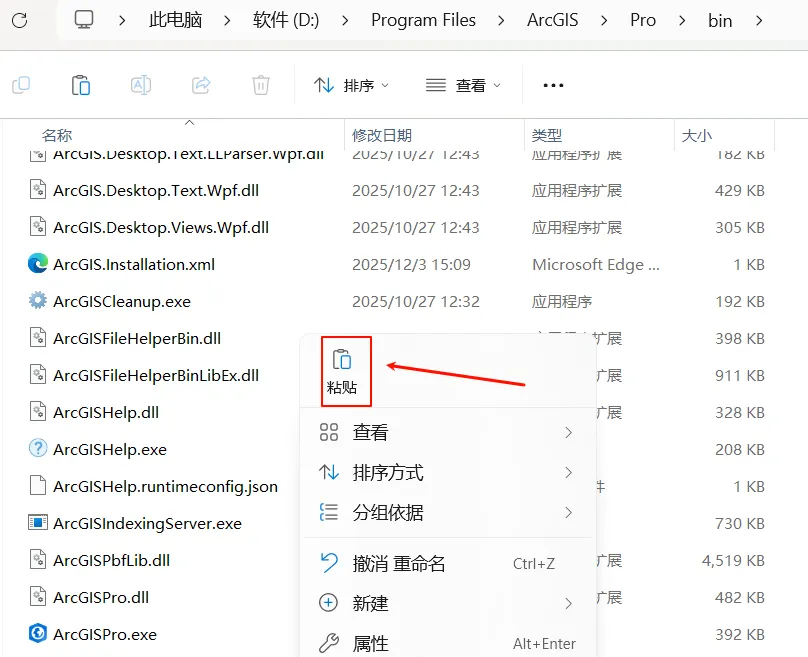Sort by 名称 (Name) column header
The width and height of the screenshot is (808, 657).
[x=57, y=136]
